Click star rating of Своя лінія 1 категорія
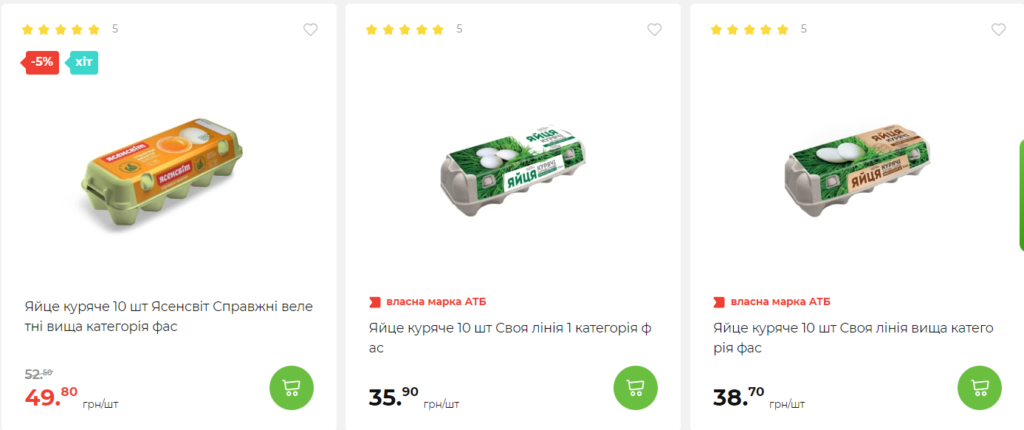The width and height of the screenshot is (1024, 430). click(405, 29)
